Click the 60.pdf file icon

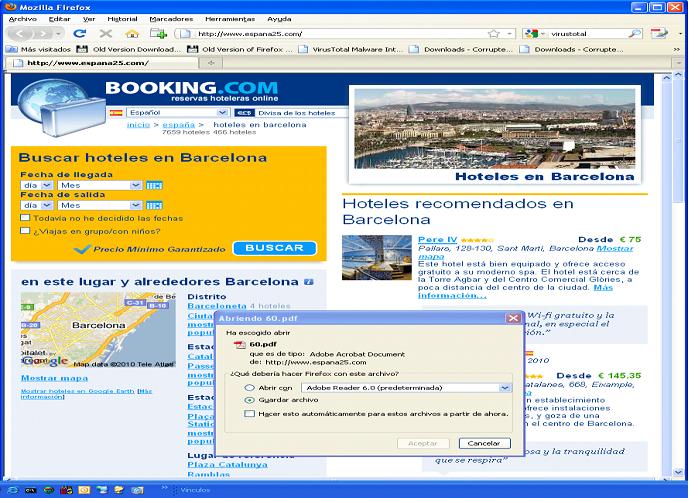pyautogui.click(x=240, y=345)
